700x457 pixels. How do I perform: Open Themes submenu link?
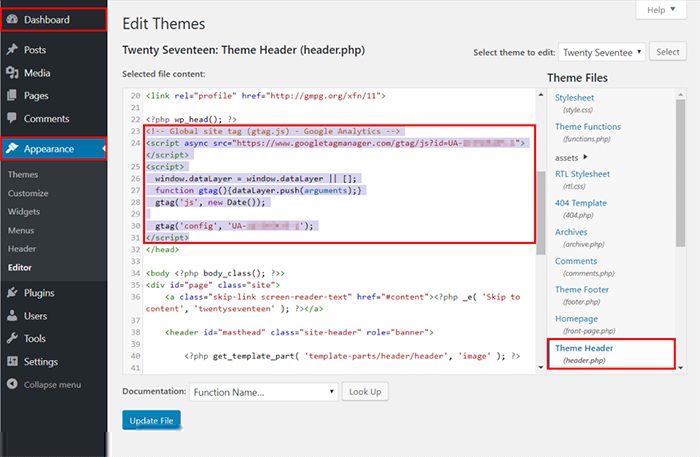[23, 174]
